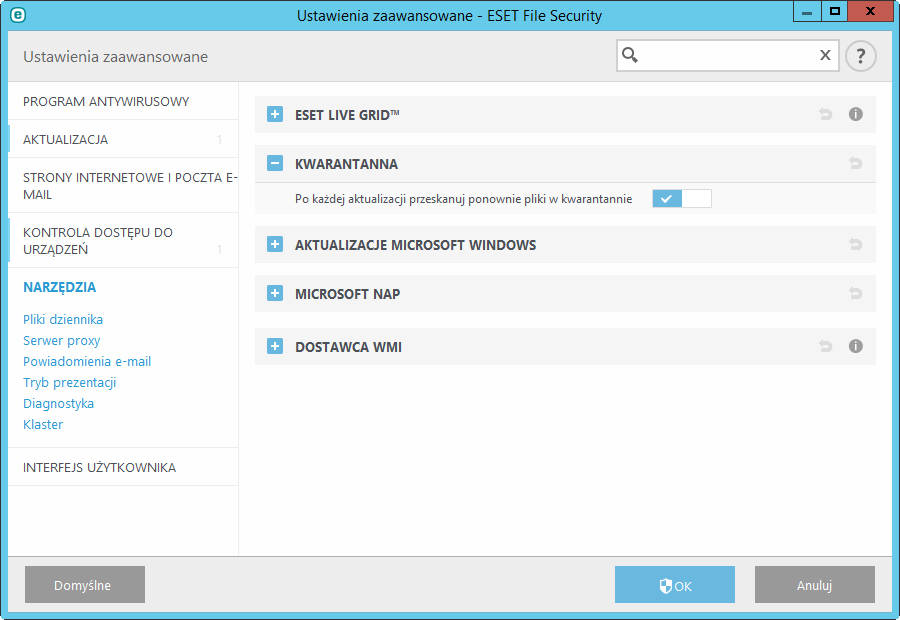
Task: Click the Dostawca WMI section title
Action: 348,347
